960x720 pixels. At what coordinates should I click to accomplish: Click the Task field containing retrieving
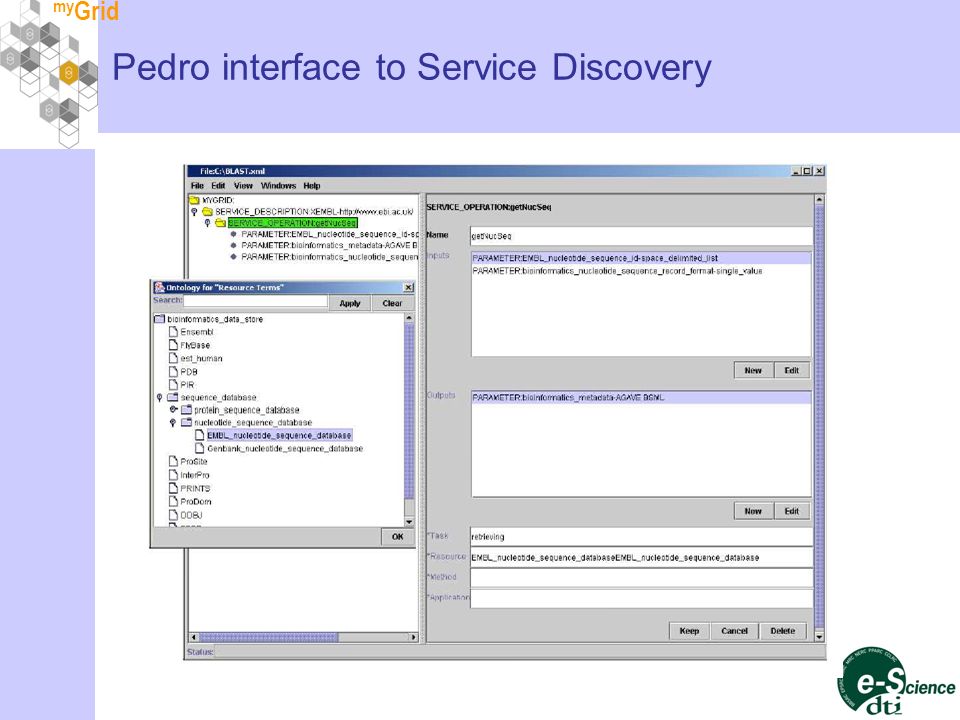pyautogui.click(x=641, y=537)
